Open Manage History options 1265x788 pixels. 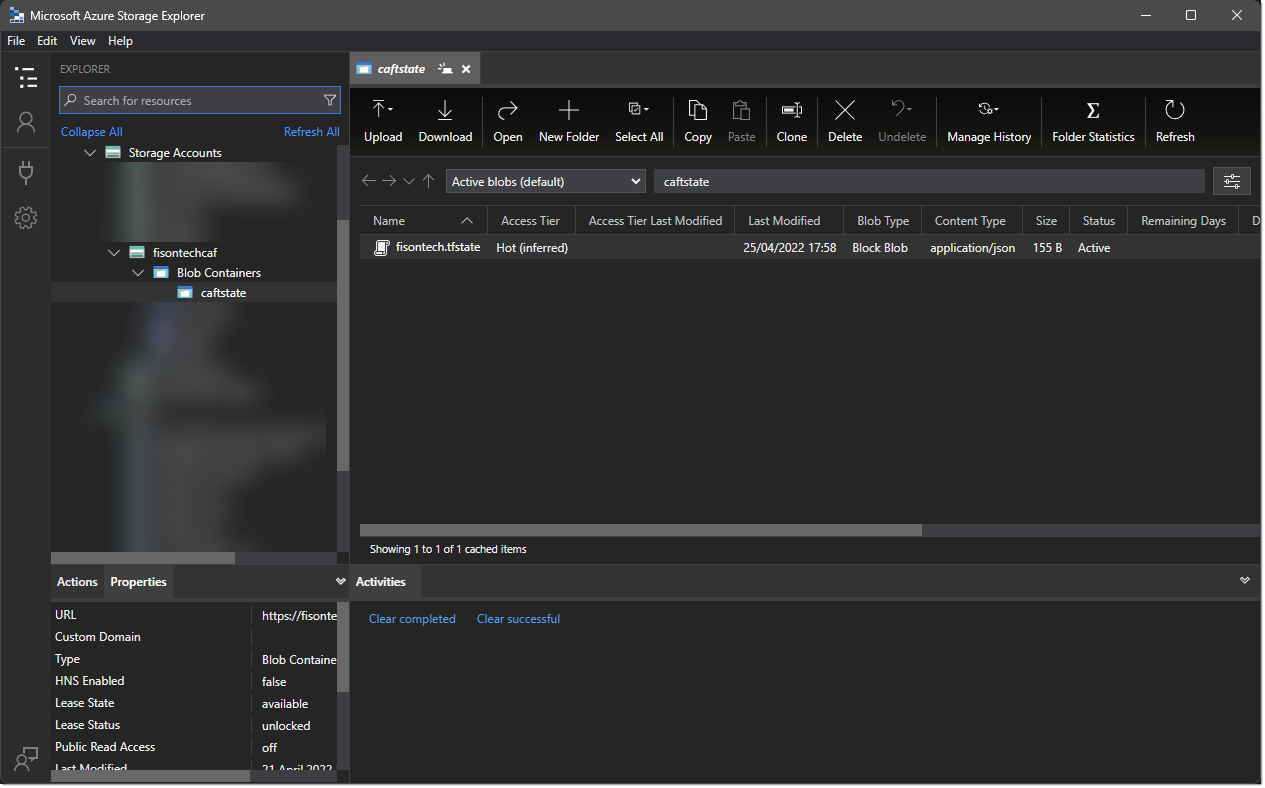tap(989, 122)
